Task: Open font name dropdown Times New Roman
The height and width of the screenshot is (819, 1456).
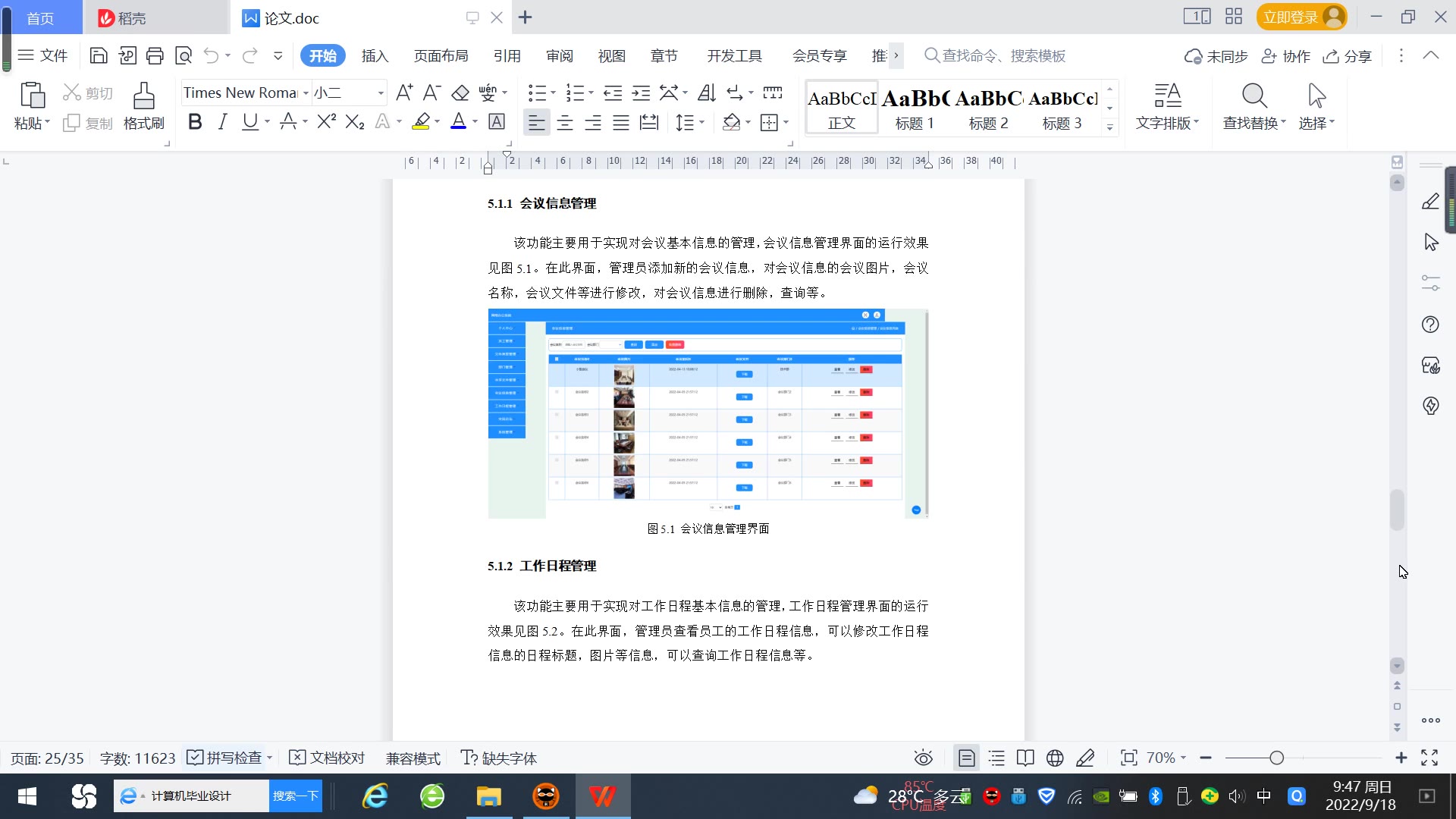Action: 306,93
